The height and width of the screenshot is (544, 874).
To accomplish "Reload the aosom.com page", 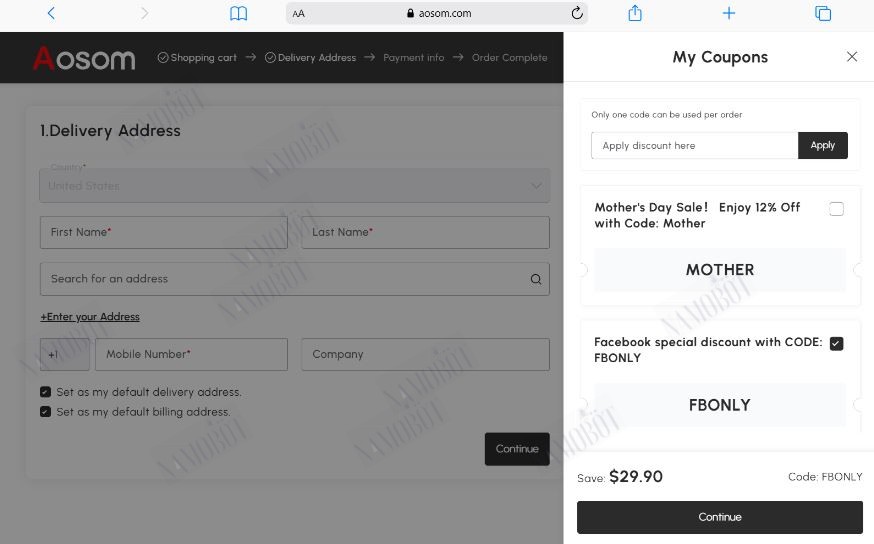I will (577, 13).
